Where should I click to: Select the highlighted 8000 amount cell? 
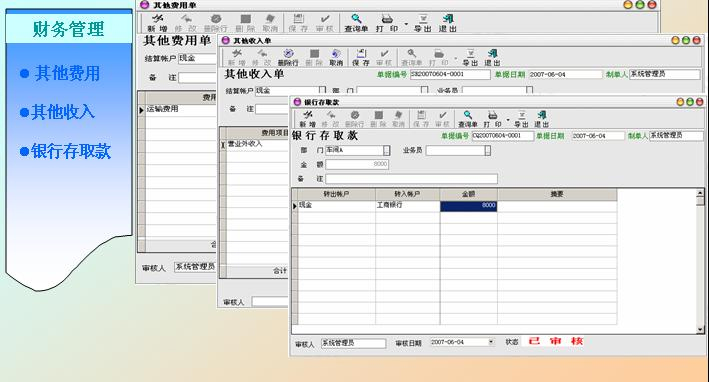click(x=469, y=206)
